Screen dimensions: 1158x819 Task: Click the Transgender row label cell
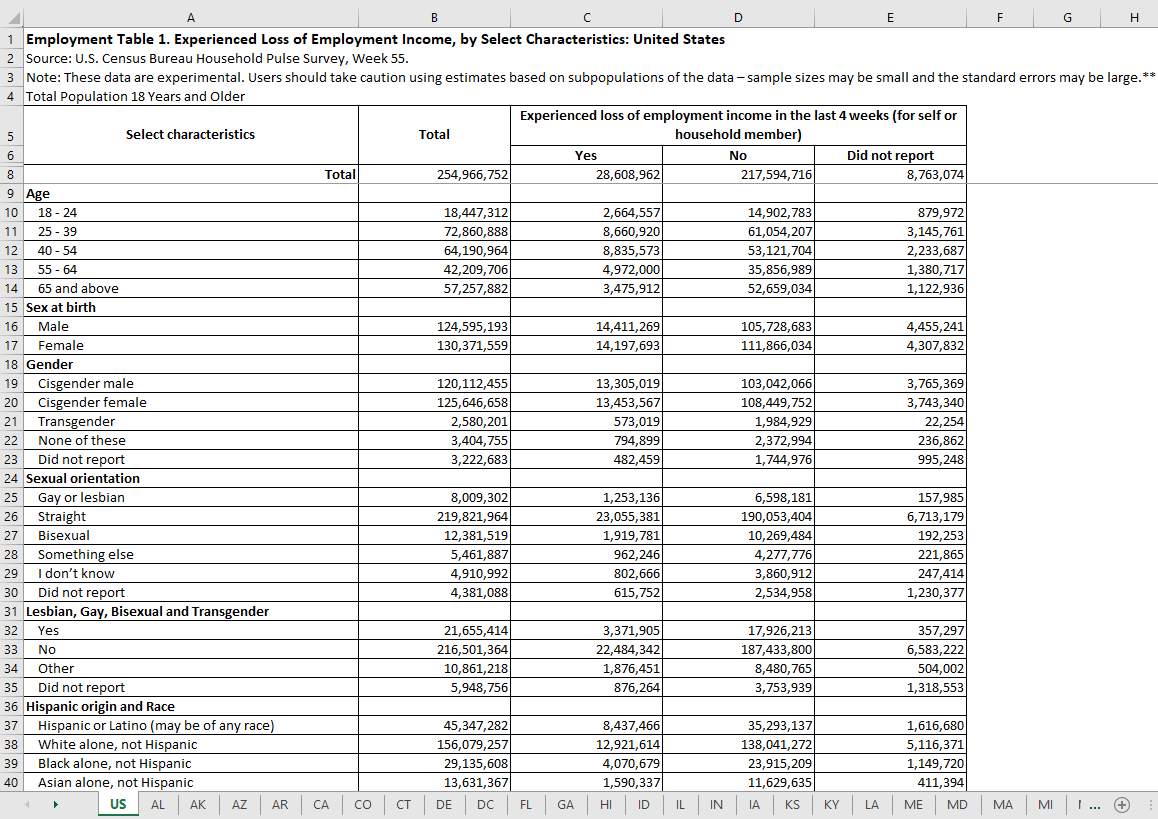pos(190,421)
